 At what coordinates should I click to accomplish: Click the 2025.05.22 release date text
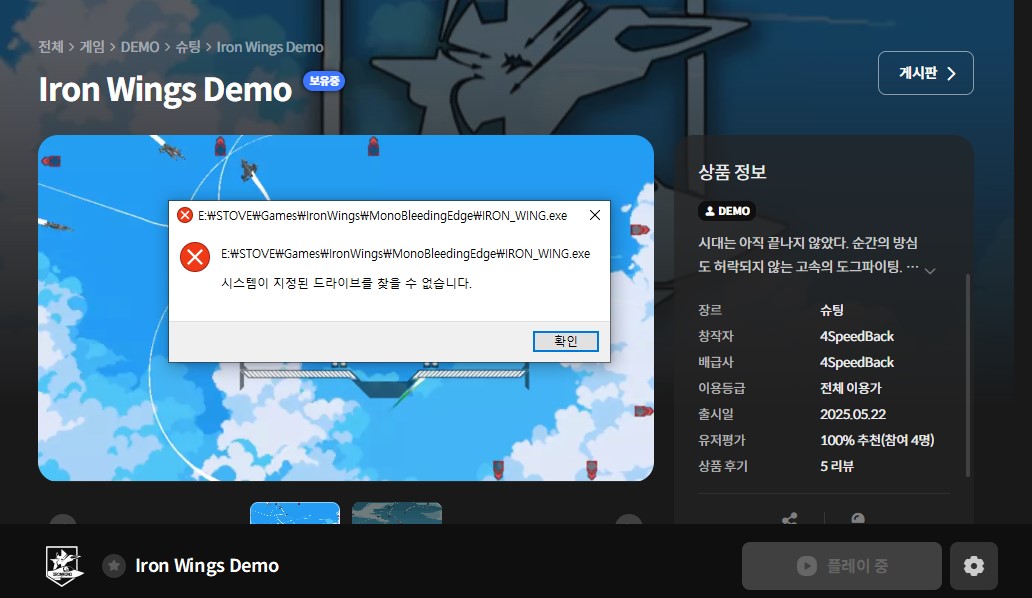pos(853,414)
